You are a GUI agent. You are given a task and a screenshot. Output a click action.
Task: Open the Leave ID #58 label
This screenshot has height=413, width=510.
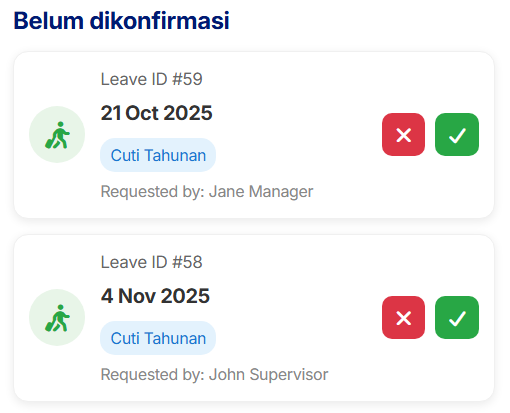click(x=151, y=262)
